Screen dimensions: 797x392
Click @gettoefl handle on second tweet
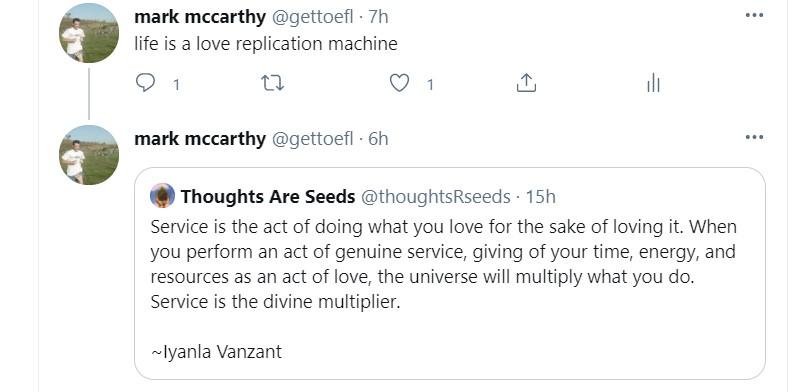[x=313, y=139]
